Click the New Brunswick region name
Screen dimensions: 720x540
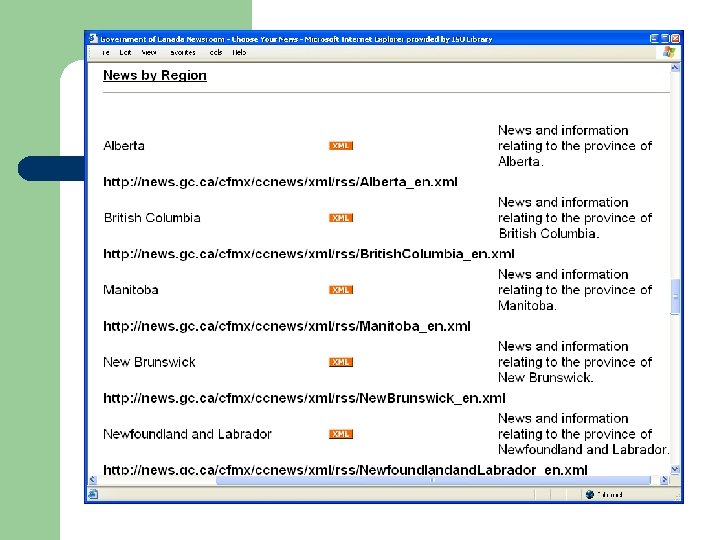[149, 362]
